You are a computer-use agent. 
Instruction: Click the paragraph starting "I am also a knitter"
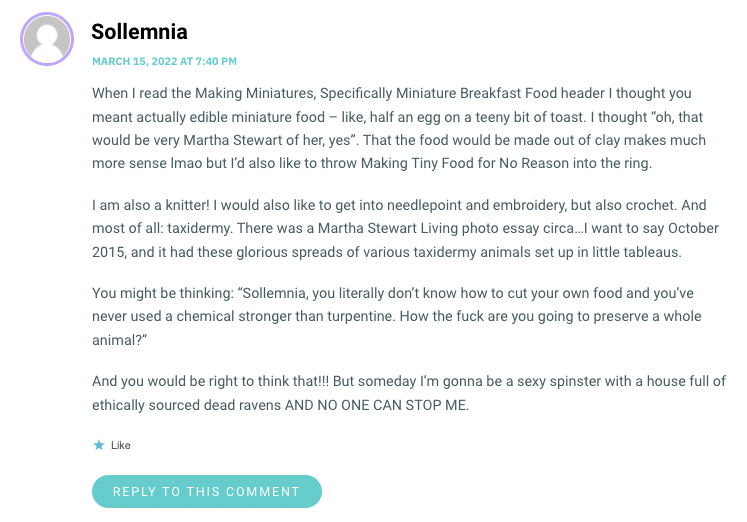(x=405, y=228)
